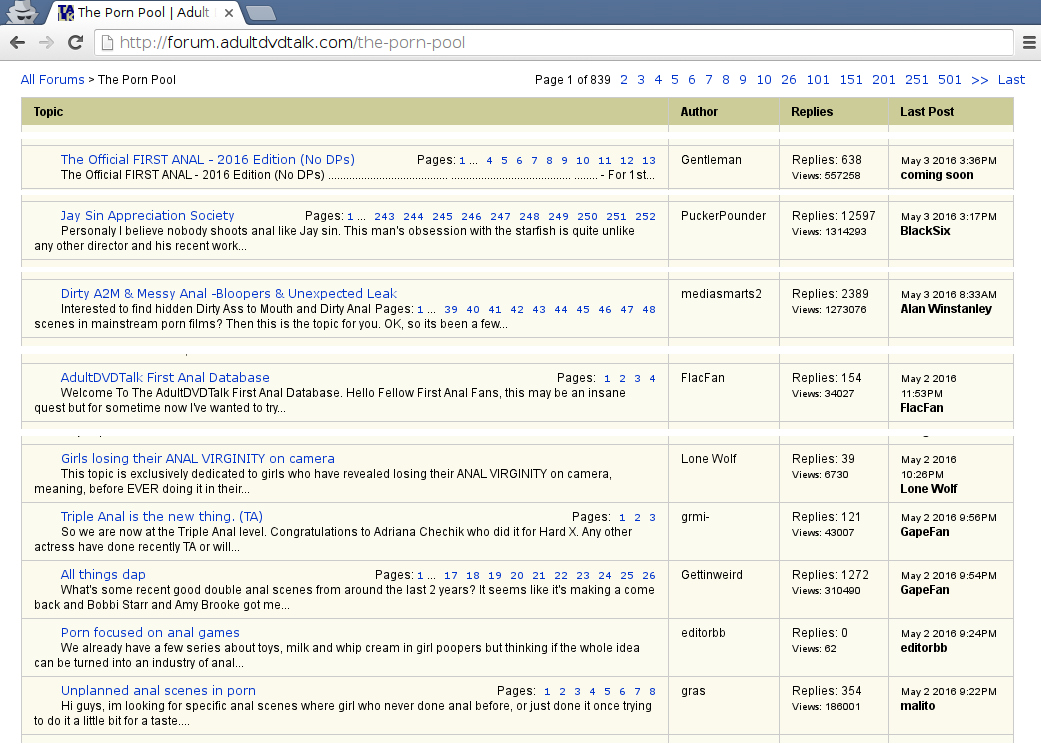Open page 3 of grmi-'s topic
The image size is (1041, 745).
click(x=653, y=517)
